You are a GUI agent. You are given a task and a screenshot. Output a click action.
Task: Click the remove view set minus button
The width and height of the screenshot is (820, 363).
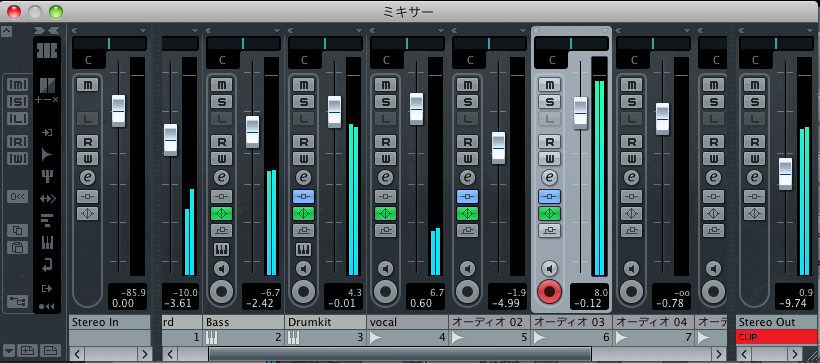point(50,350)
